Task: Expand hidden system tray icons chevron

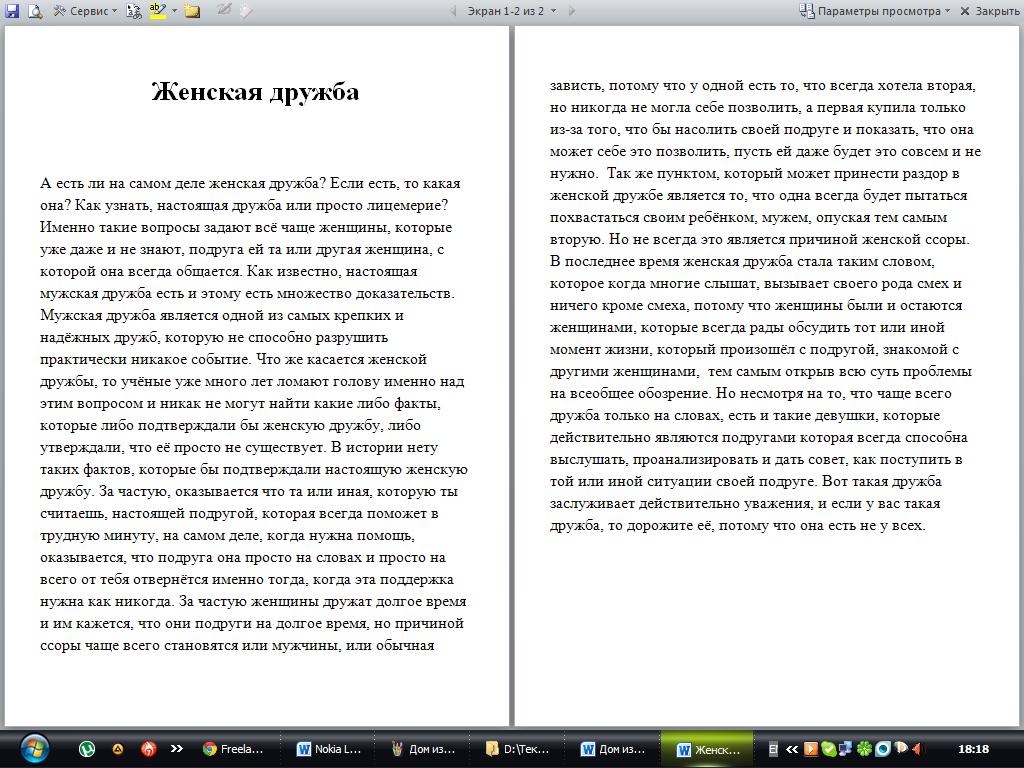Action: (x=792, y=749)
